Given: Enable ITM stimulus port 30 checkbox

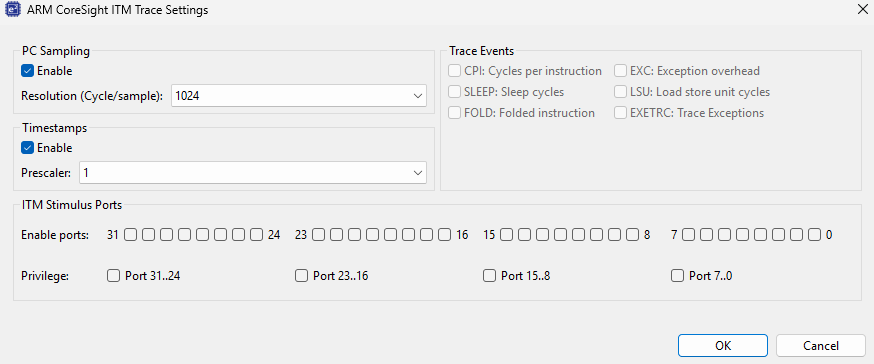Looking at the screenshot, I should pos(148,235).
